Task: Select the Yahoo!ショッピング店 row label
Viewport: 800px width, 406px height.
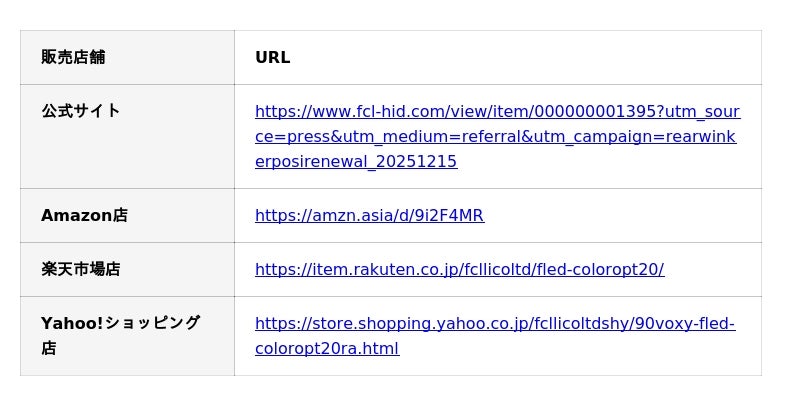Action: coord(120,323)
